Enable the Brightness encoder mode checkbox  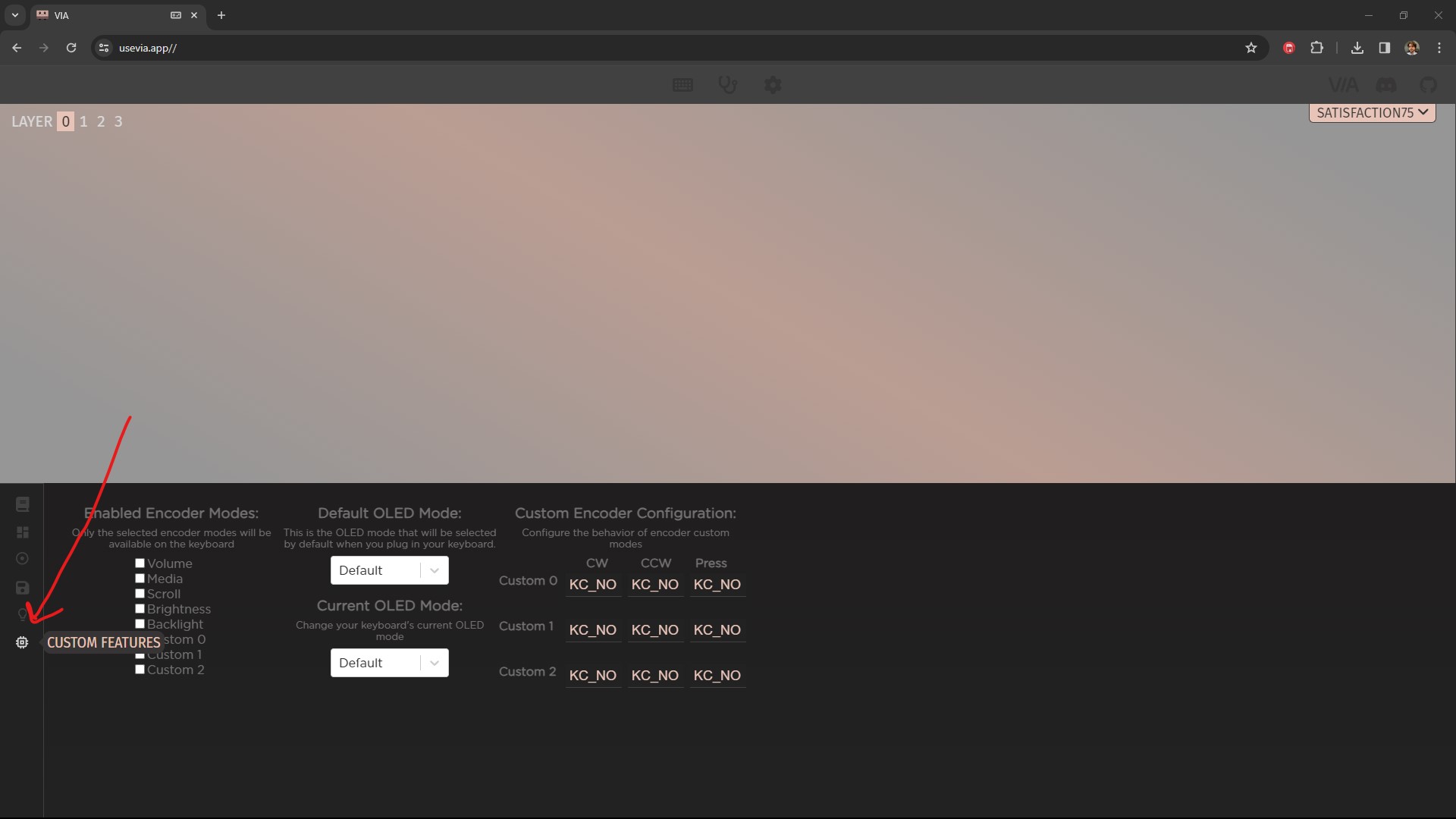tap(140, 609)
